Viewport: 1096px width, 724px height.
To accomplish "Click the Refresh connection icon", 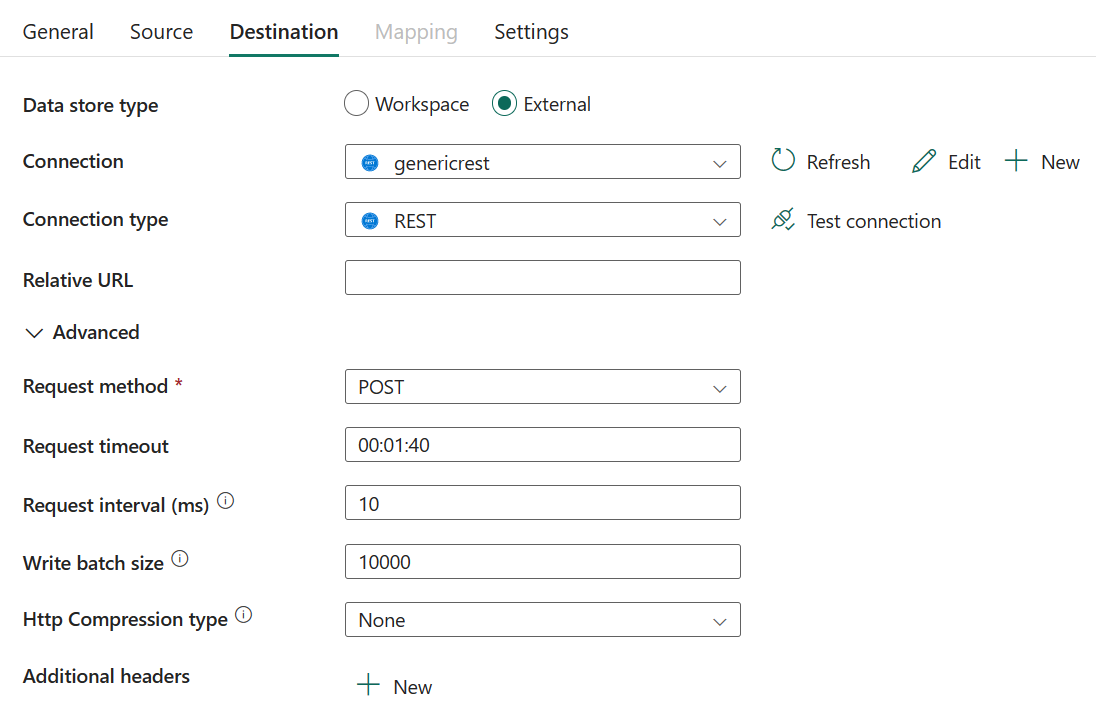I will click(x=783, y=161).
